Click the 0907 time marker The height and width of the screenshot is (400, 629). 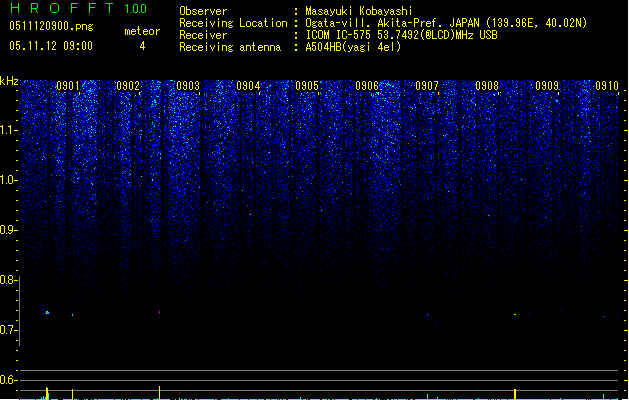(427, 86)
